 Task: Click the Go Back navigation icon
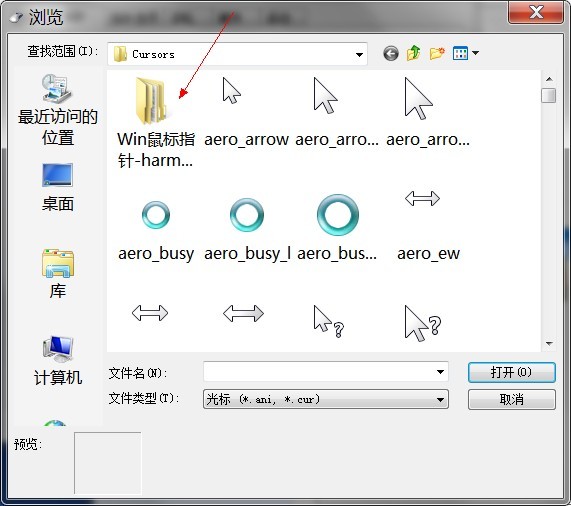[x=391, y=54]
